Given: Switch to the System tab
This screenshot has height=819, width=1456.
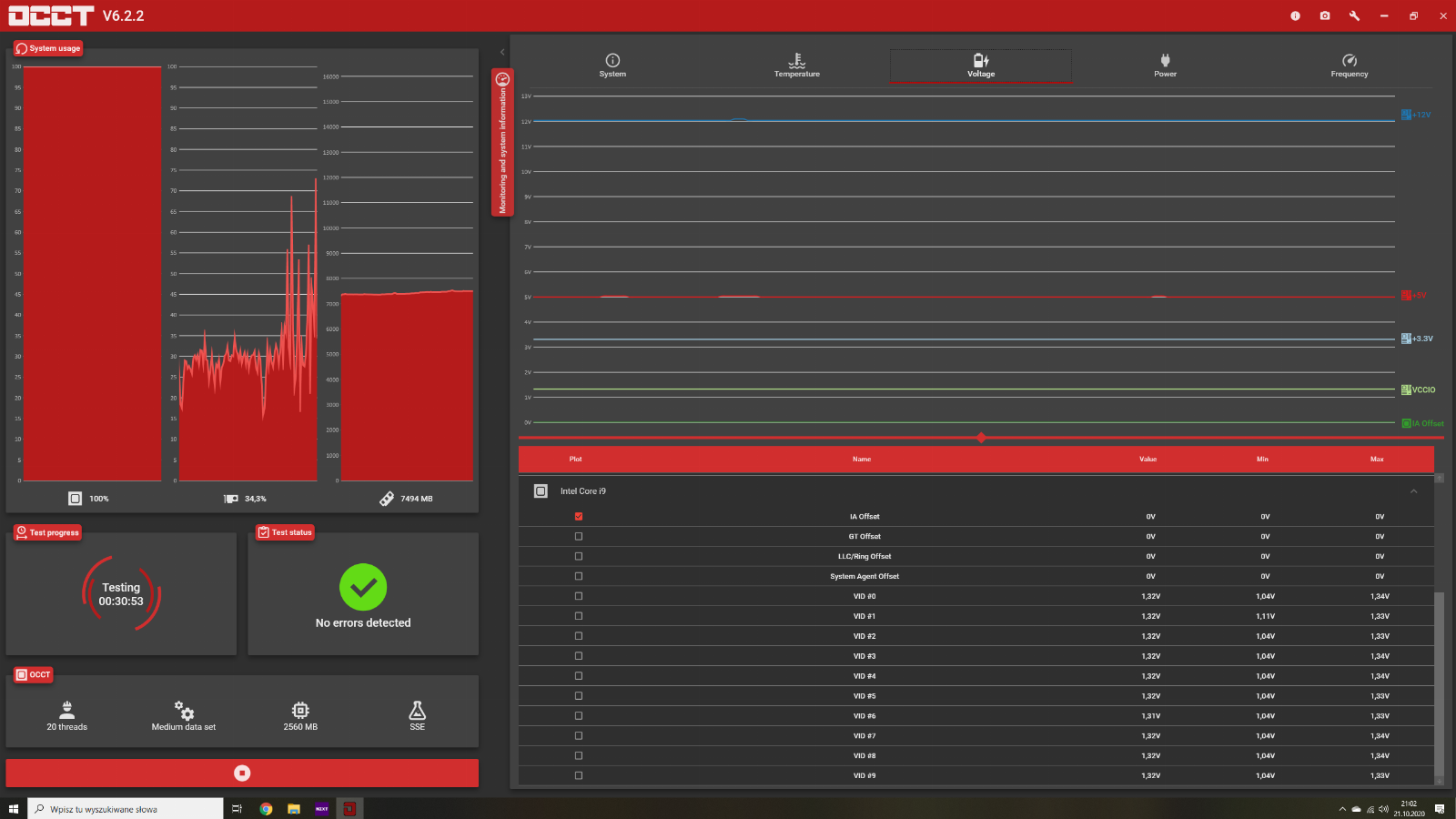Looking at the screenshot, I should [612, 66].
